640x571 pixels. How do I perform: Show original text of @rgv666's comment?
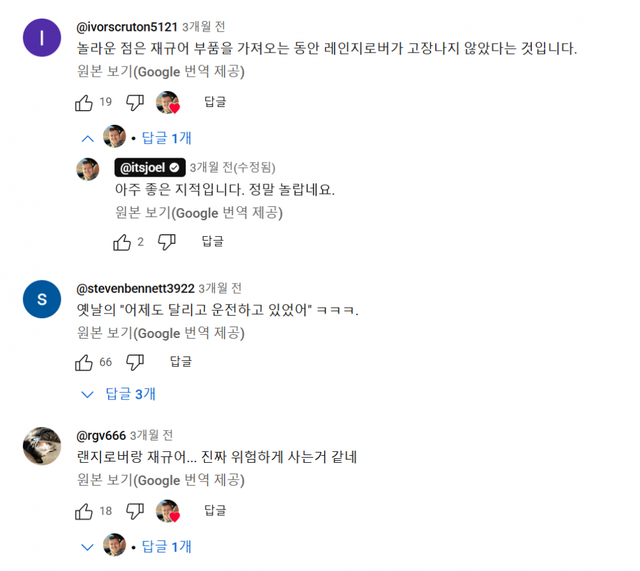(159, 480)
